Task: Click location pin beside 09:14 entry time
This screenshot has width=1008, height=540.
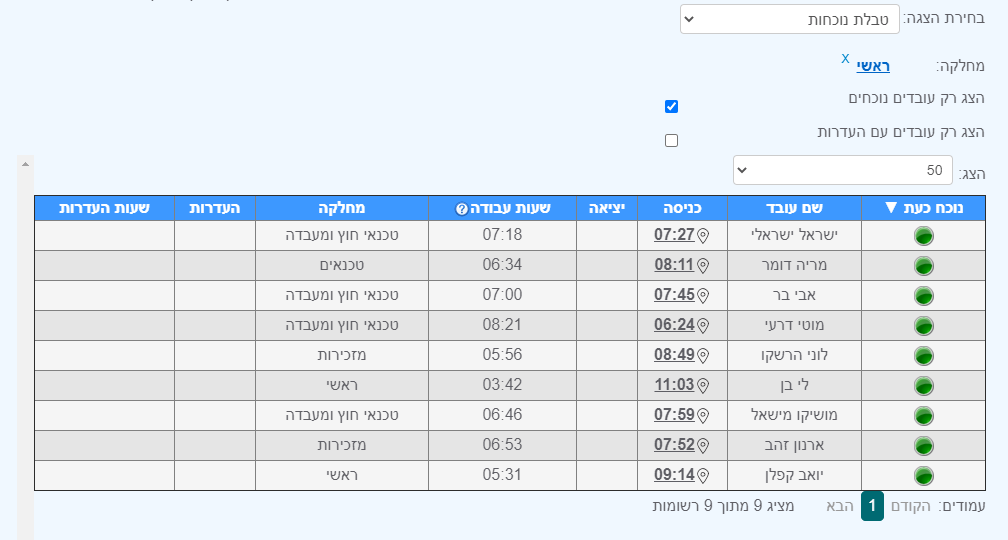Action: click(x=703, y=476)
